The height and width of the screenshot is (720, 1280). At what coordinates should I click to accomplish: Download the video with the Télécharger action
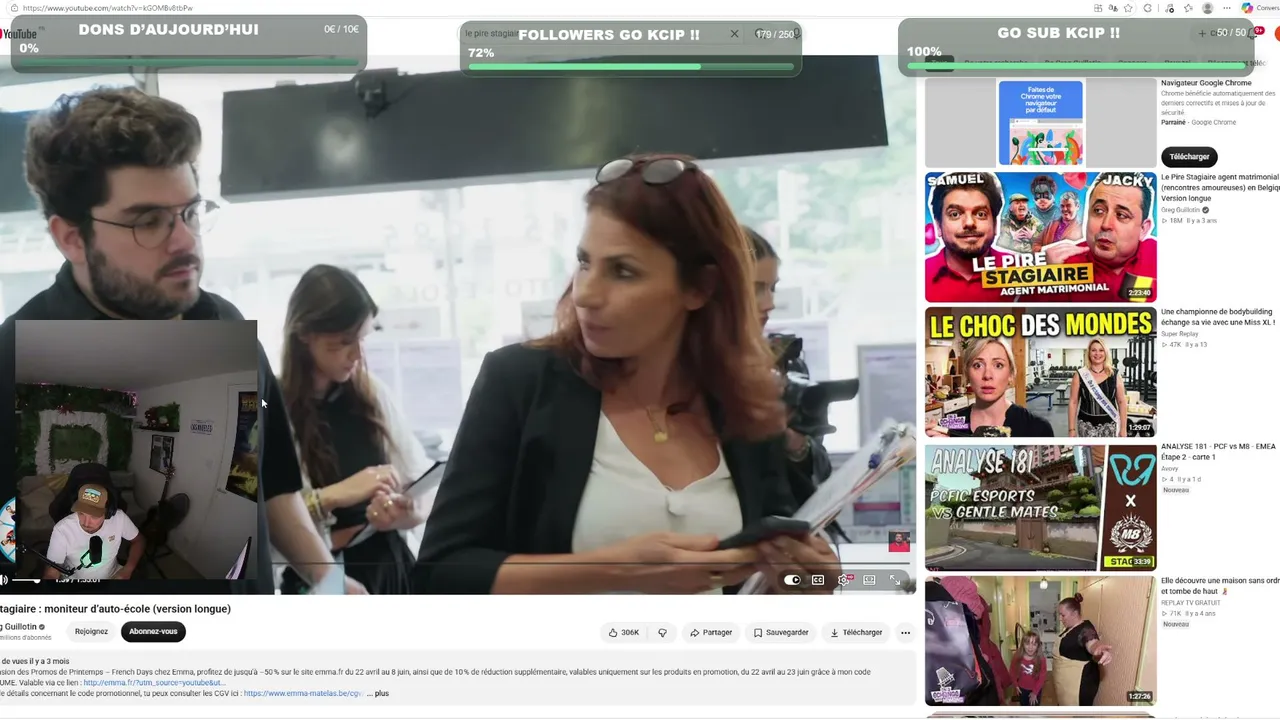click(856, 632)
